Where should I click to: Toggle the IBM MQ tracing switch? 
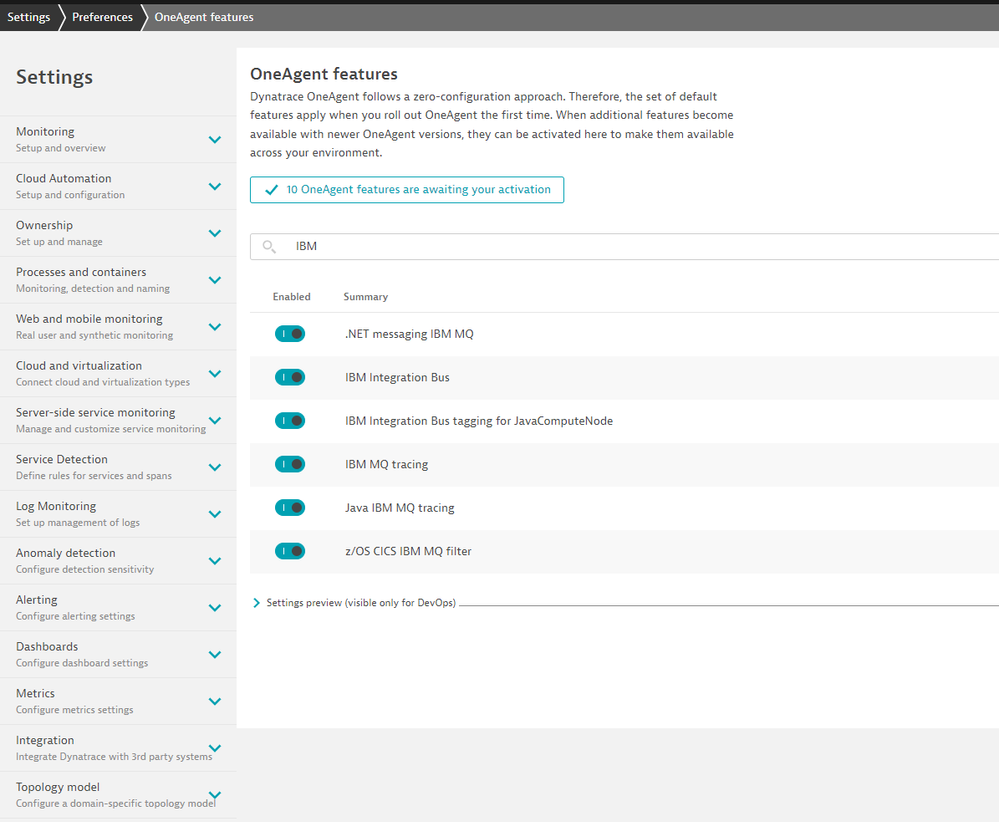[x=290, y=464]
